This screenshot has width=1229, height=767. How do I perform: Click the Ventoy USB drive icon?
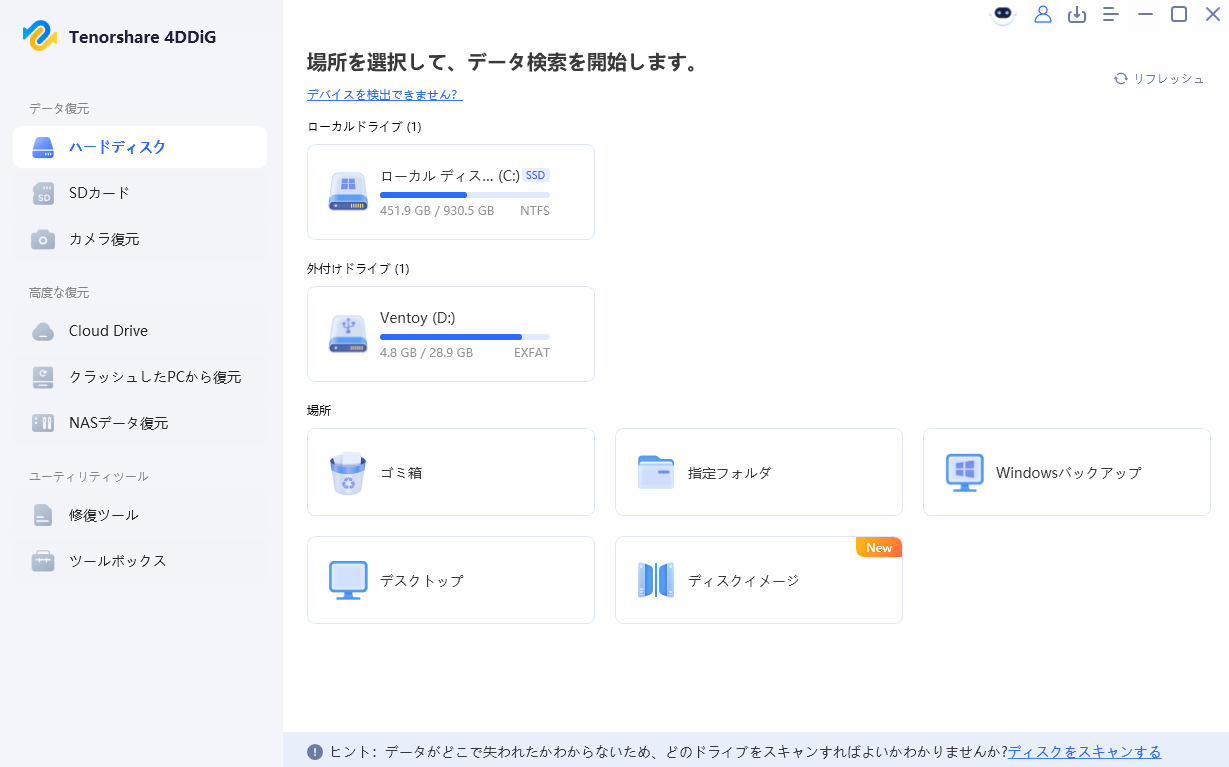pyautogui.click(x=348, y=333)
